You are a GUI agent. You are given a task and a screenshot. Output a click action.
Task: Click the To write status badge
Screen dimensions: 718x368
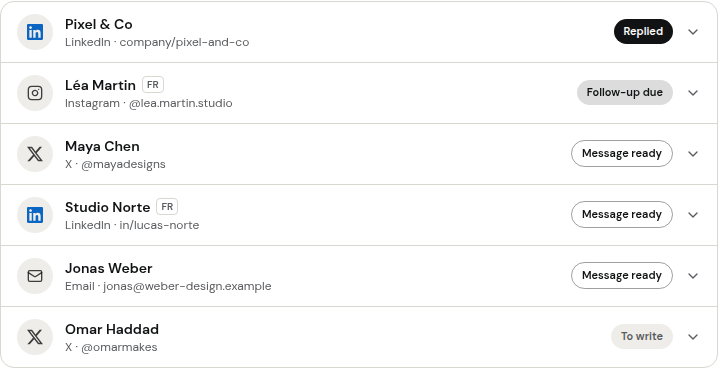642,336
